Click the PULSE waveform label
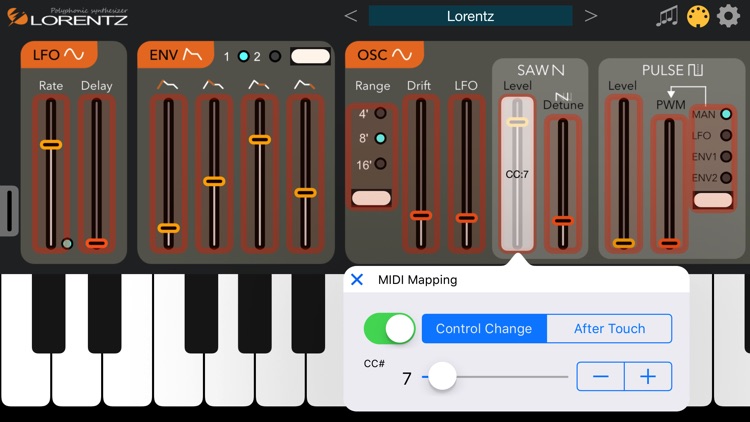Screen dimensions: 750x422 point(673,70)
